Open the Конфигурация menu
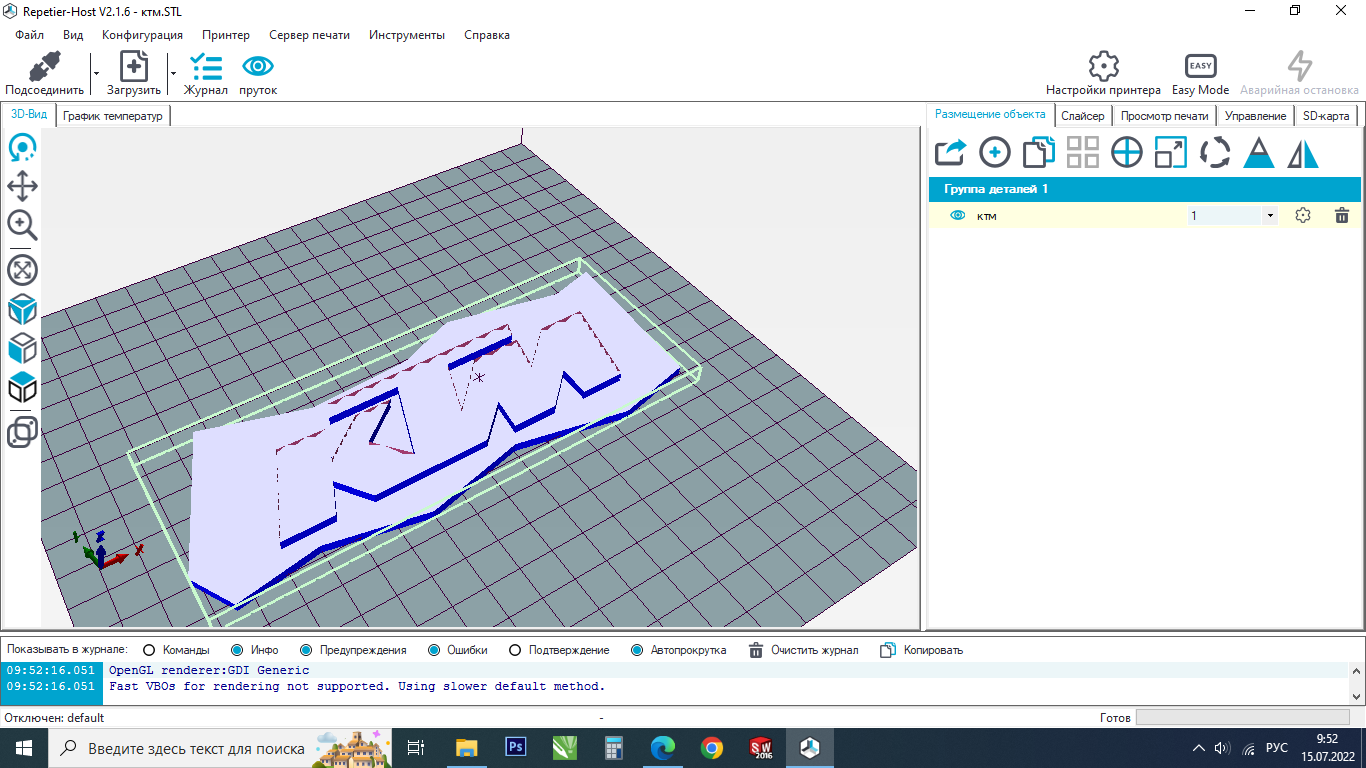 tap(142, 35)
